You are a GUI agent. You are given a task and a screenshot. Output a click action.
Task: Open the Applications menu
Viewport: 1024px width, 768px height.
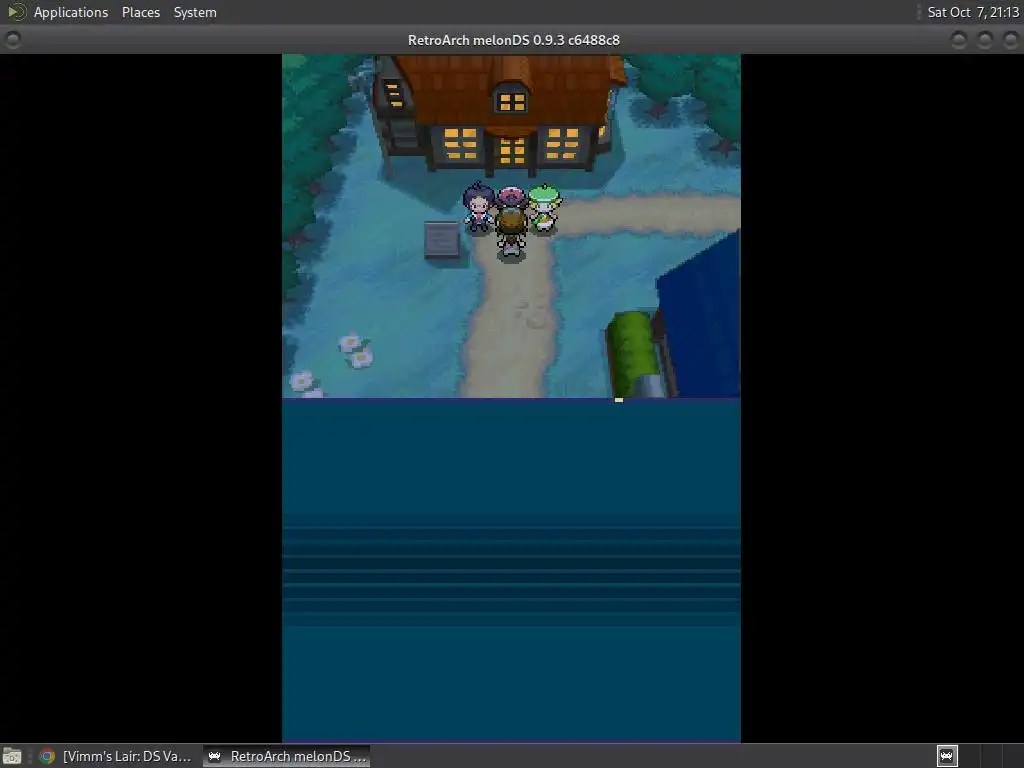click(x=71, y=12)
